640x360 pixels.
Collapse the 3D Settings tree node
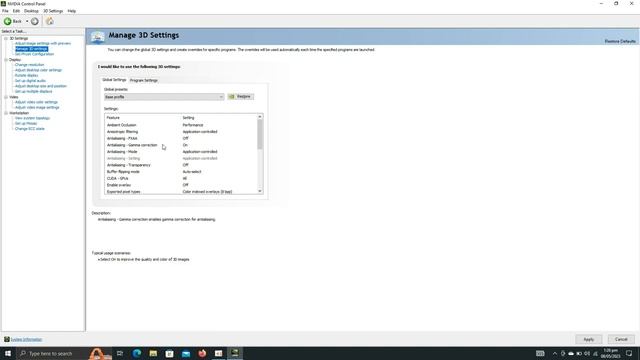tap(6, 38)
